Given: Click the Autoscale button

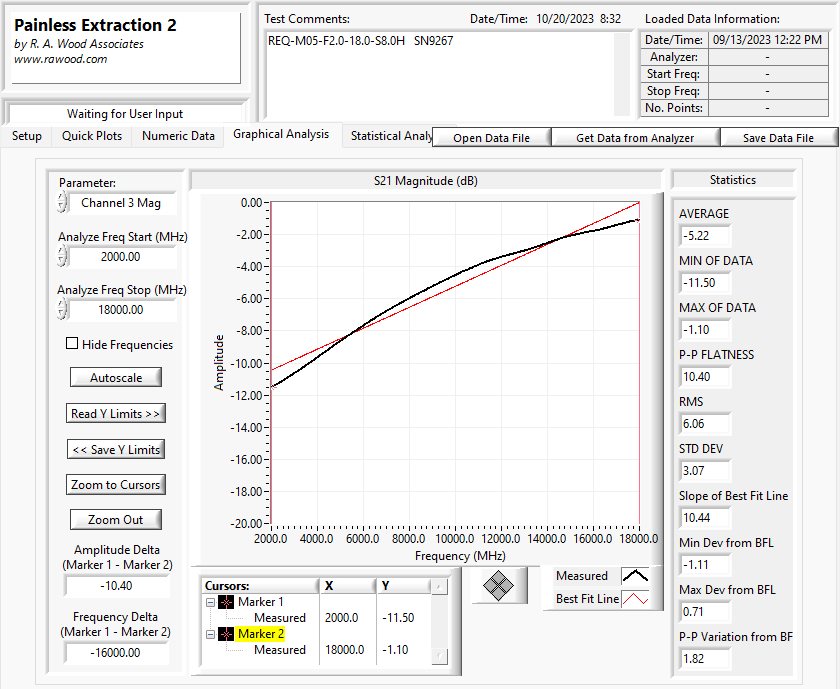Looking at the screenshot, I should pos(116,377).
